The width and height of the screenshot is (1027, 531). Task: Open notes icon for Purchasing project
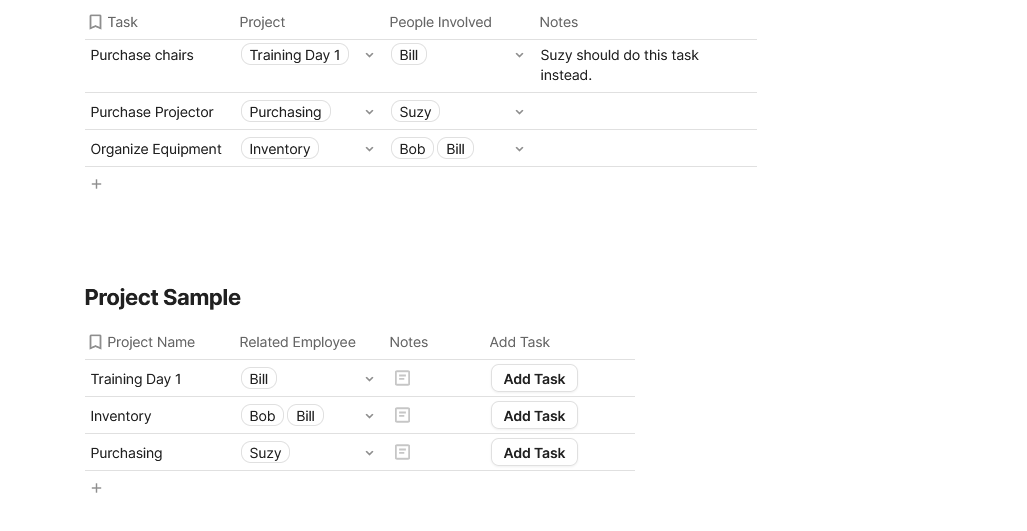coord(402,453)
